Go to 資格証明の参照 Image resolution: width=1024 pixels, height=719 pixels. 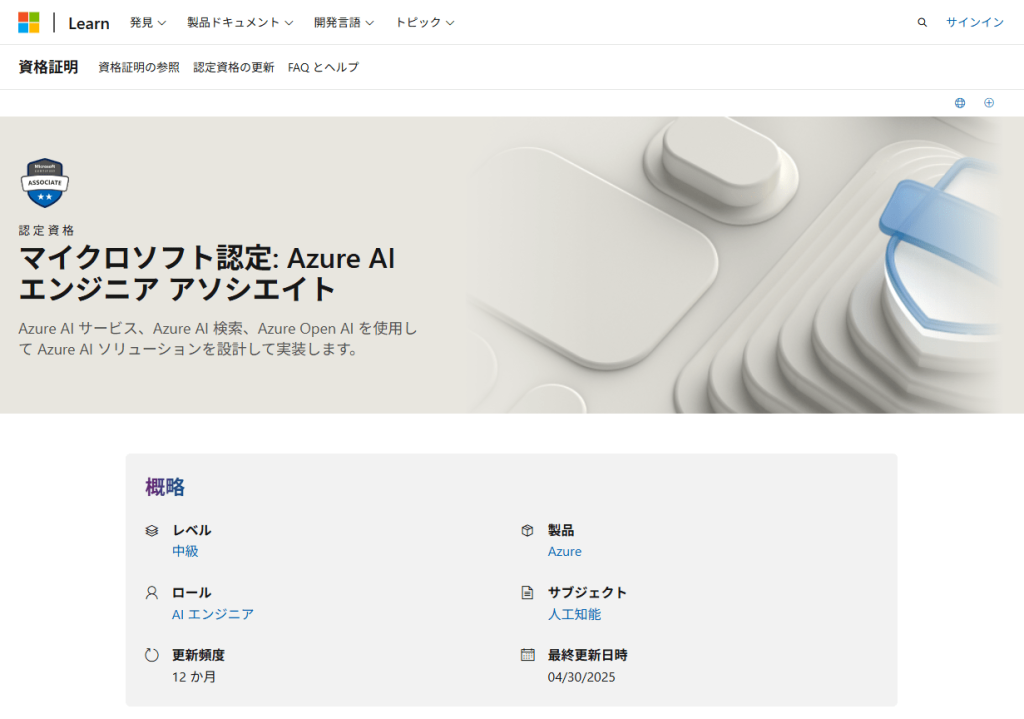[x=138, y=67]
